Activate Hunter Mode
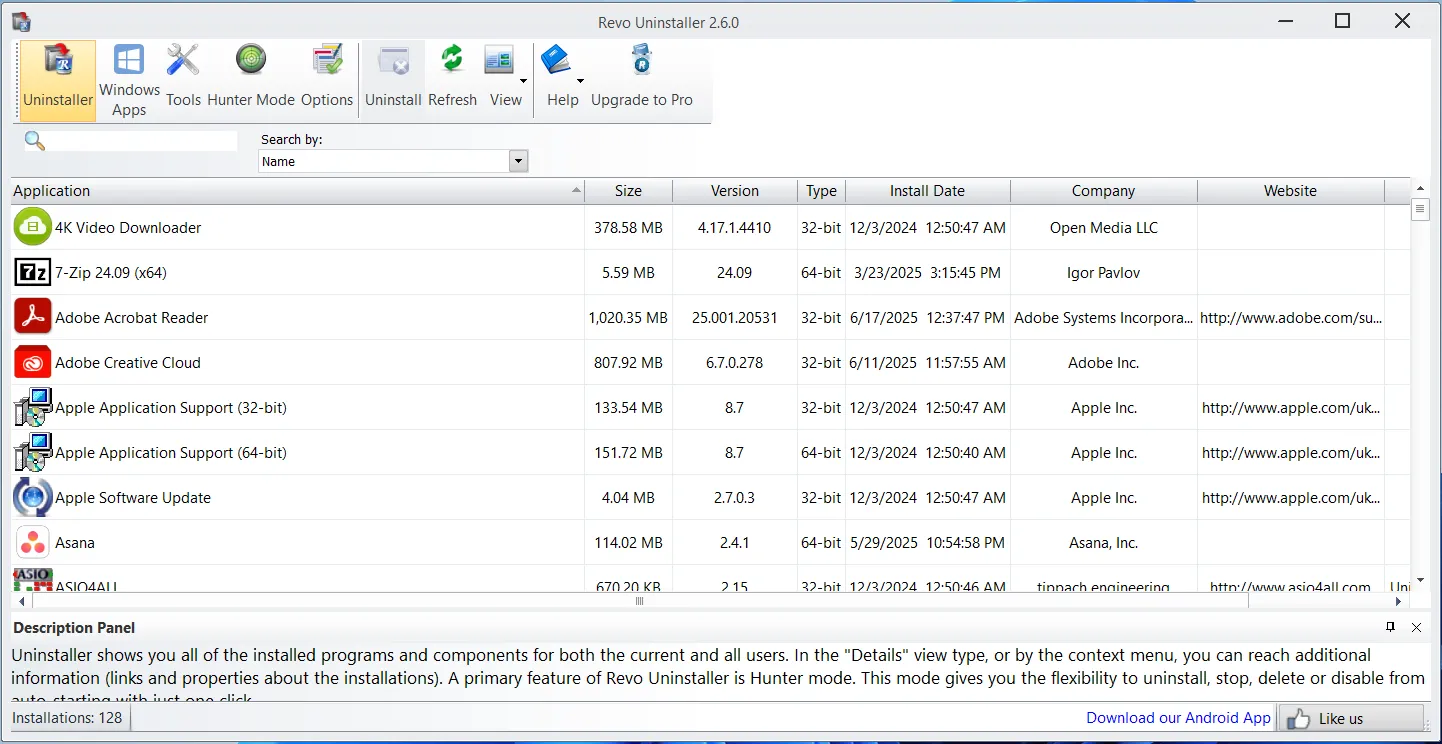Screen dimensions: 1442x744 point(250,78)
